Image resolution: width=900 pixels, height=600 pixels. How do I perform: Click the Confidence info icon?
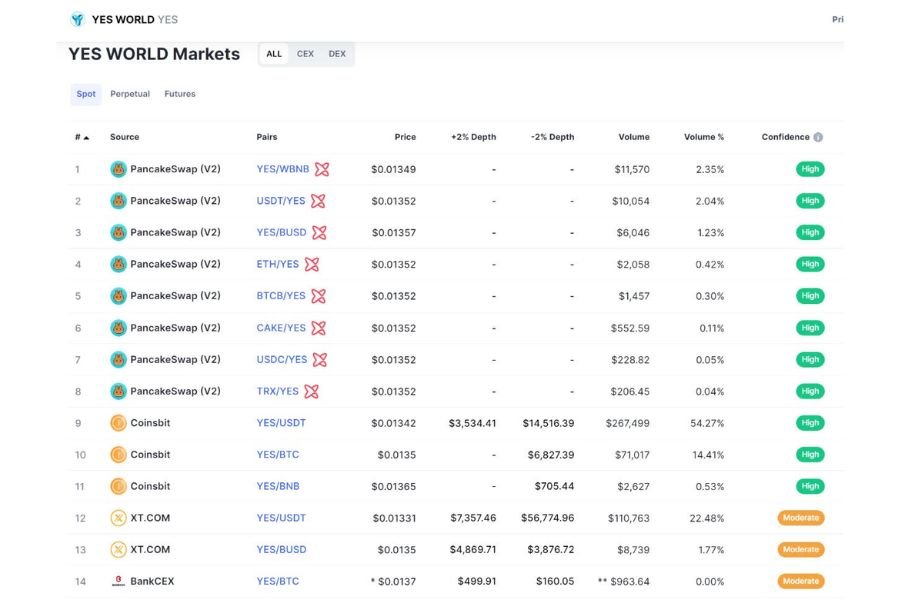click(x=818, y=137)
